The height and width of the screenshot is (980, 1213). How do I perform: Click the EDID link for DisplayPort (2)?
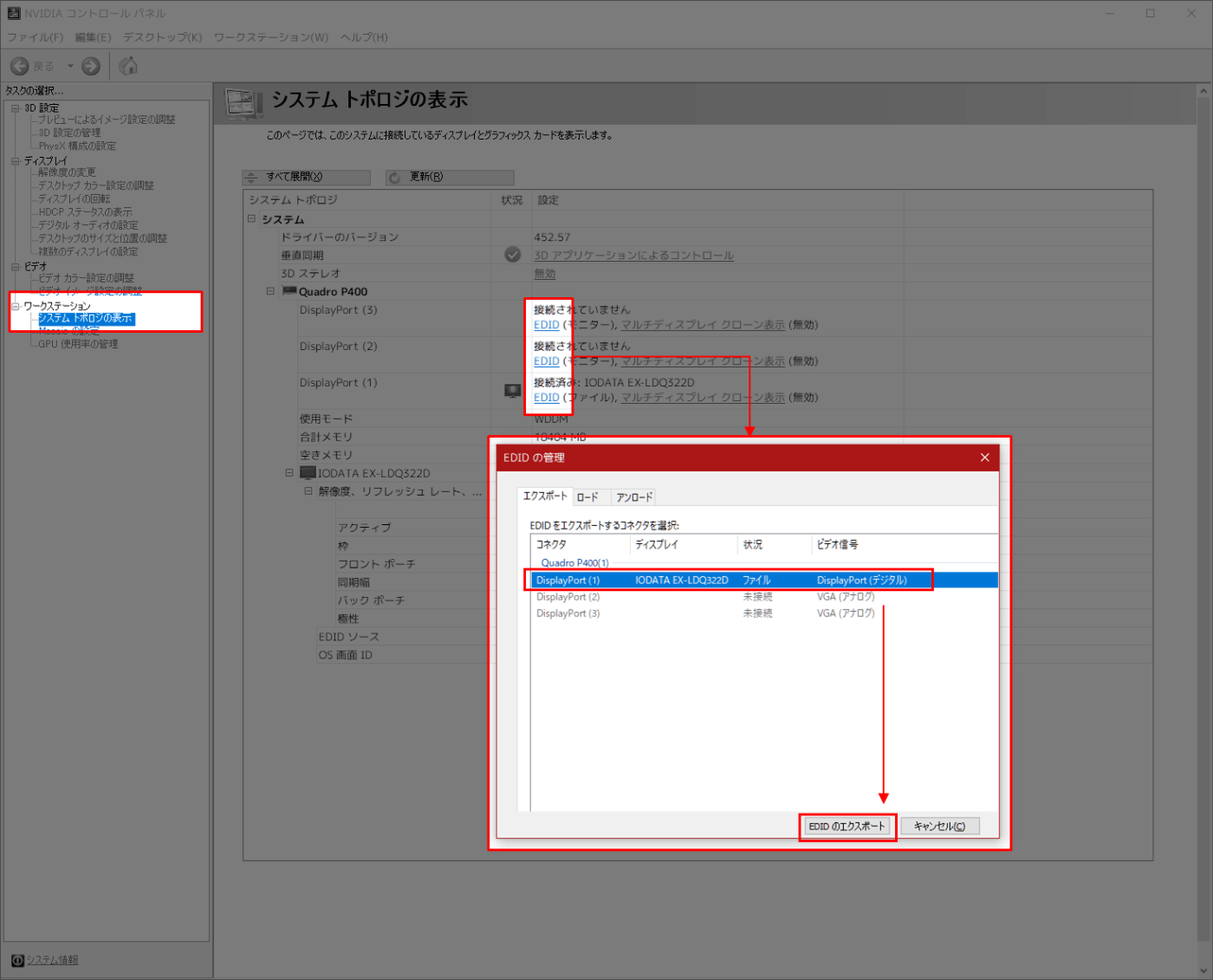point(546,361)
